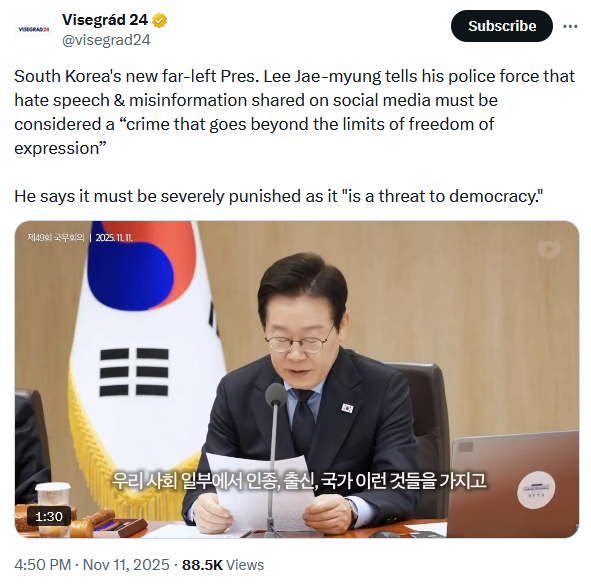Click the Korean subtitle line in video
This screenshot has width=591, height=584.
point(299,481)
